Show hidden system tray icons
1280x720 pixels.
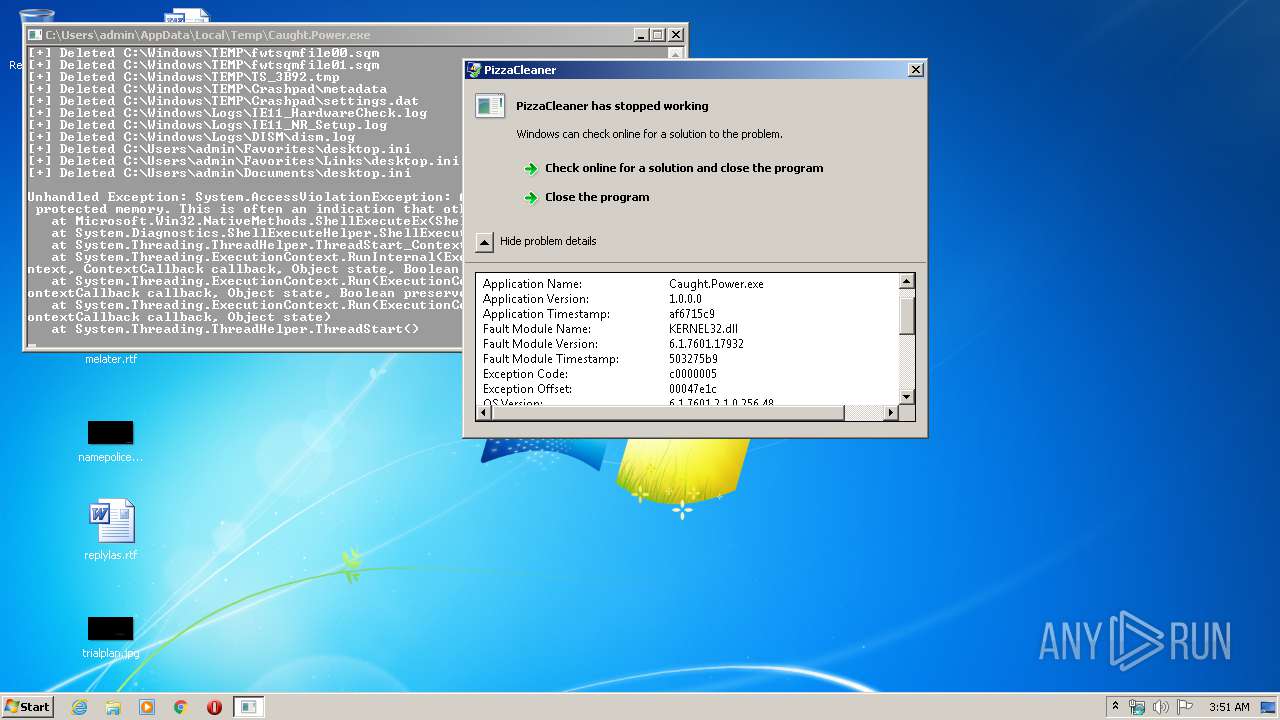pos(1115,707)
